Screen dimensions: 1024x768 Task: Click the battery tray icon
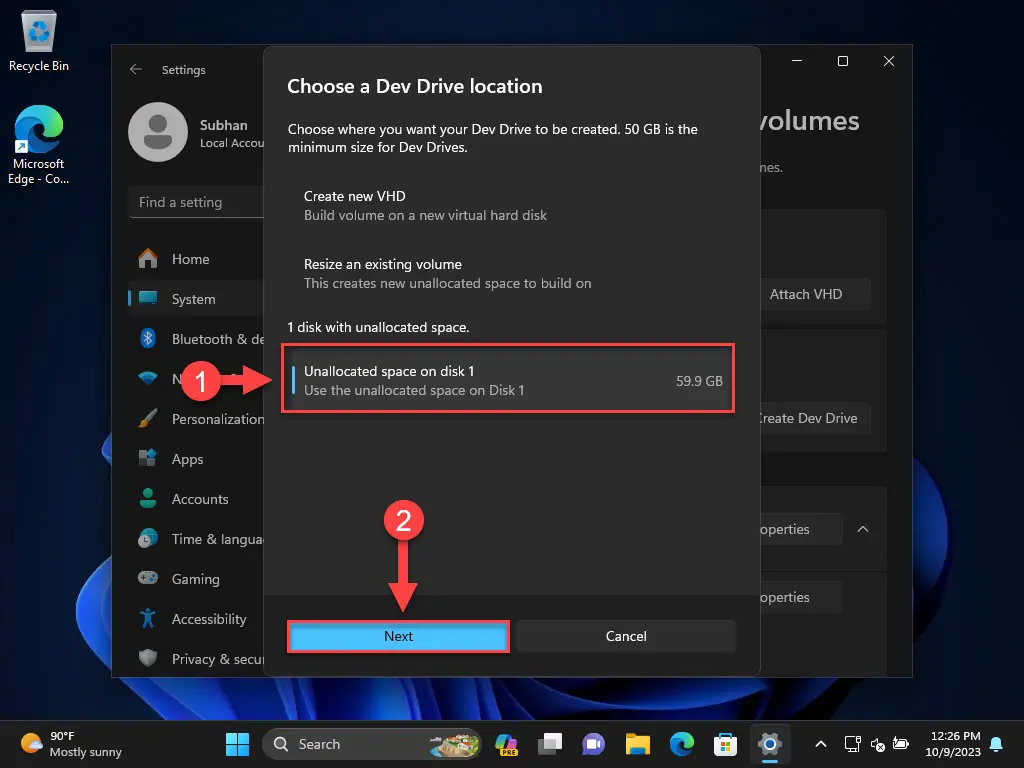901,744
